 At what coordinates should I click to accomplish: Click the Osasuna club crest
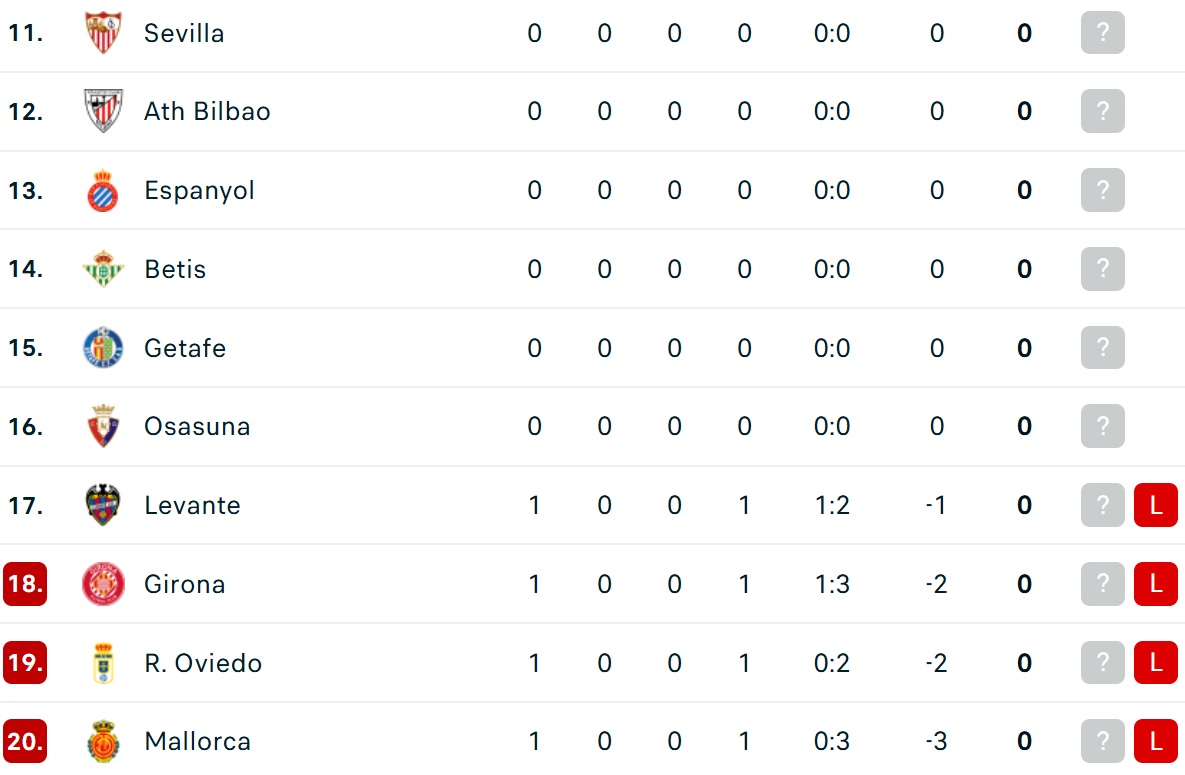(x=103, y=426)
